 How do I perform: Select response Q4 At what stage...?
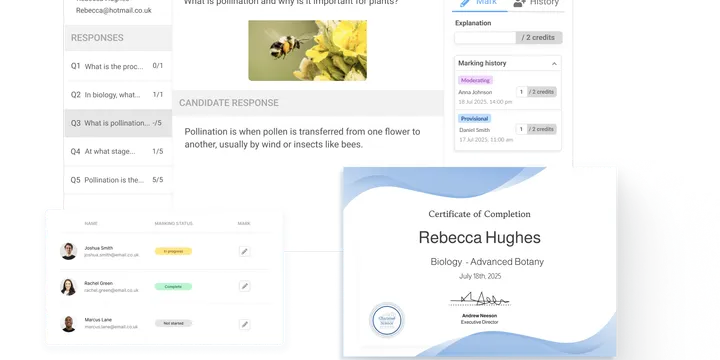point(118,151)
